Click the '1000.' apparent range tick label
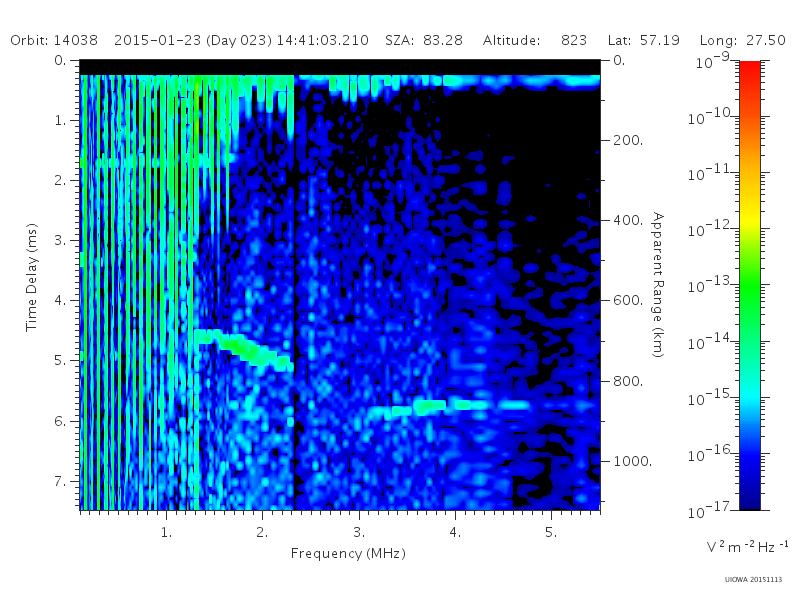 coord(633,461)
